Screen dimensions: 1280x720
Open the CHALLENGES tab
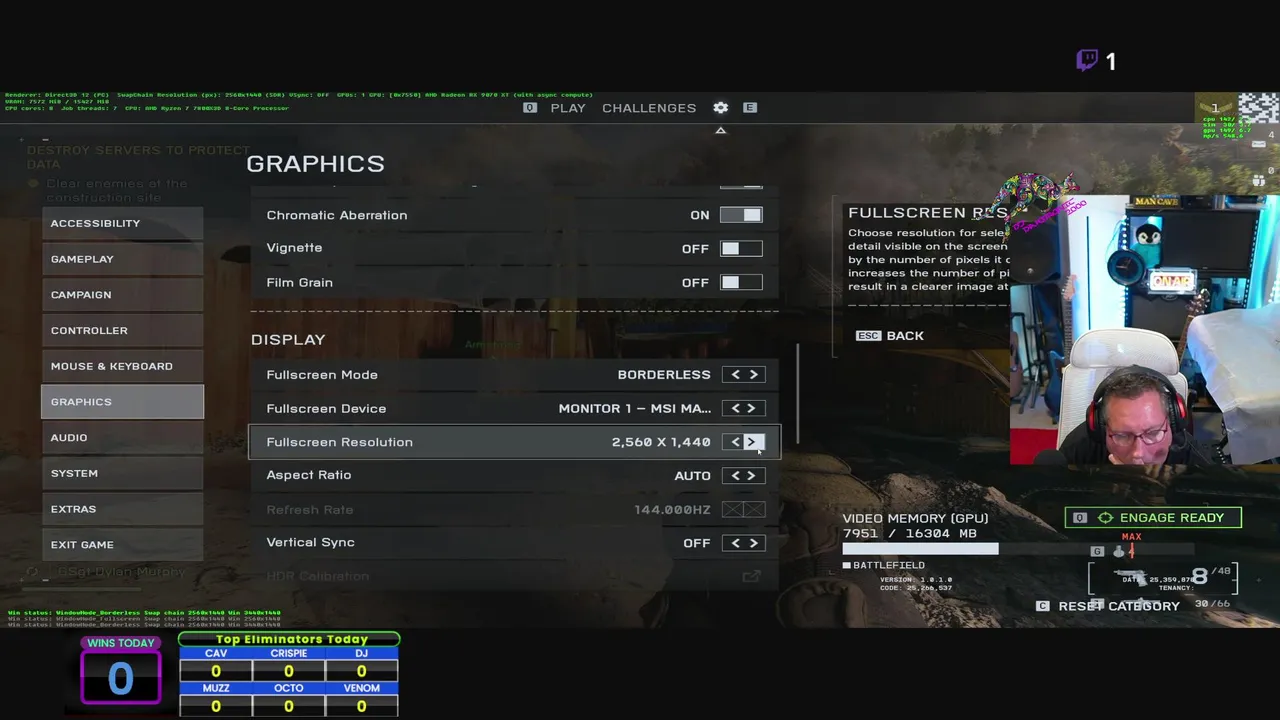649,108
